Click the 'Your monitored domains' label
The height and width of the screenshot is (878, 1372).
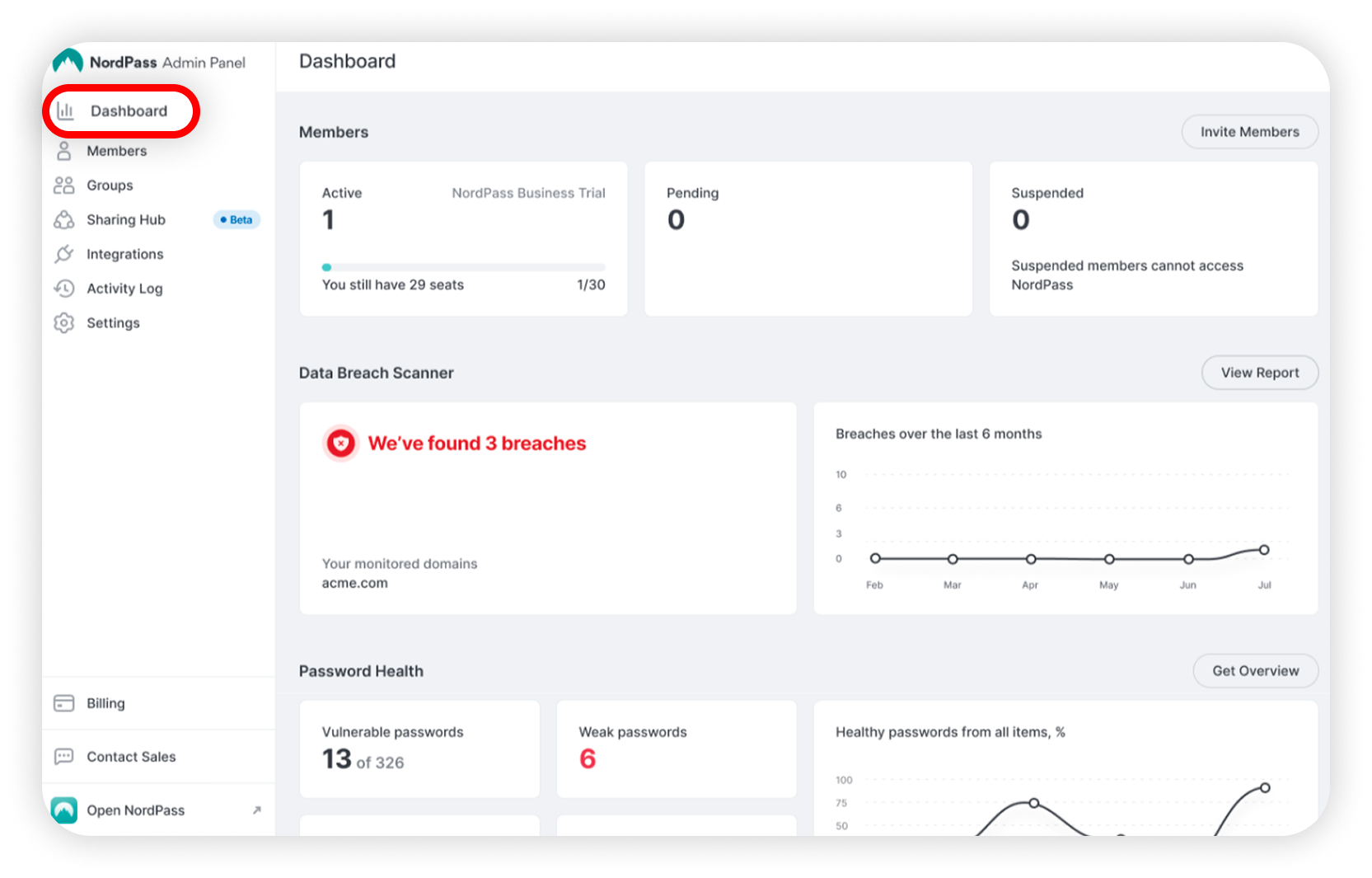[x=400, y=564]
